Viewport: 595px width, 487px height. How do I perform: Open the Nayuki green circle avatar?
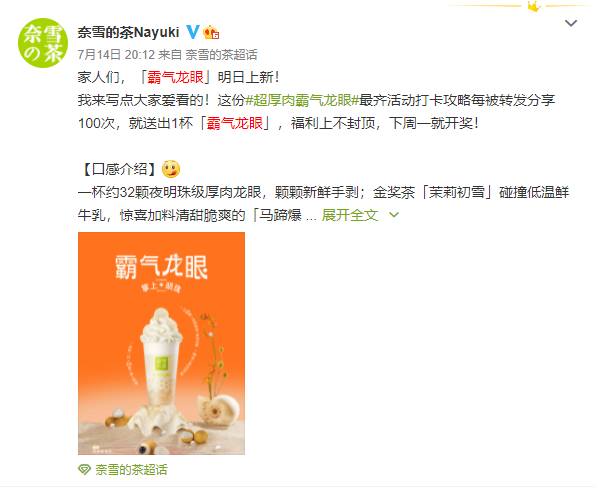click(x=43, y=43)
